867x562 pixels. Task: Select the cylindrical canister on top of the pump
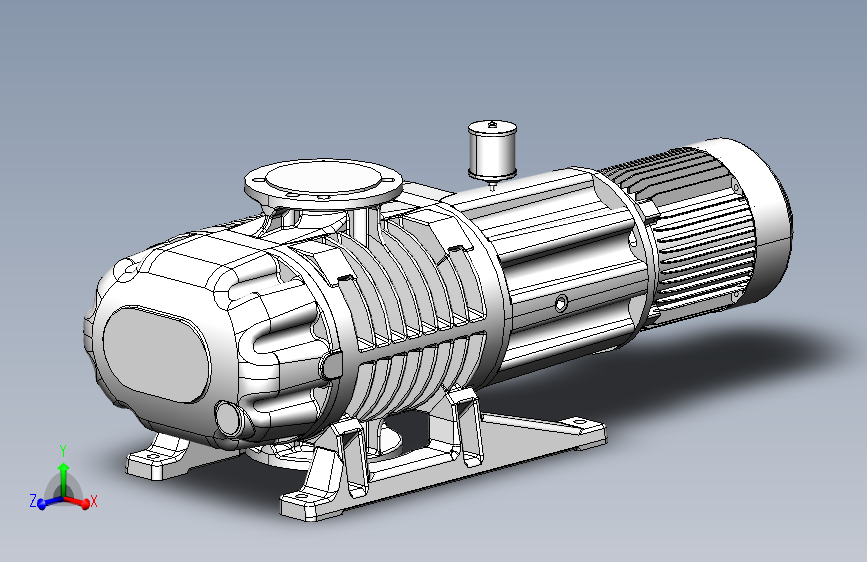[492, 149]
